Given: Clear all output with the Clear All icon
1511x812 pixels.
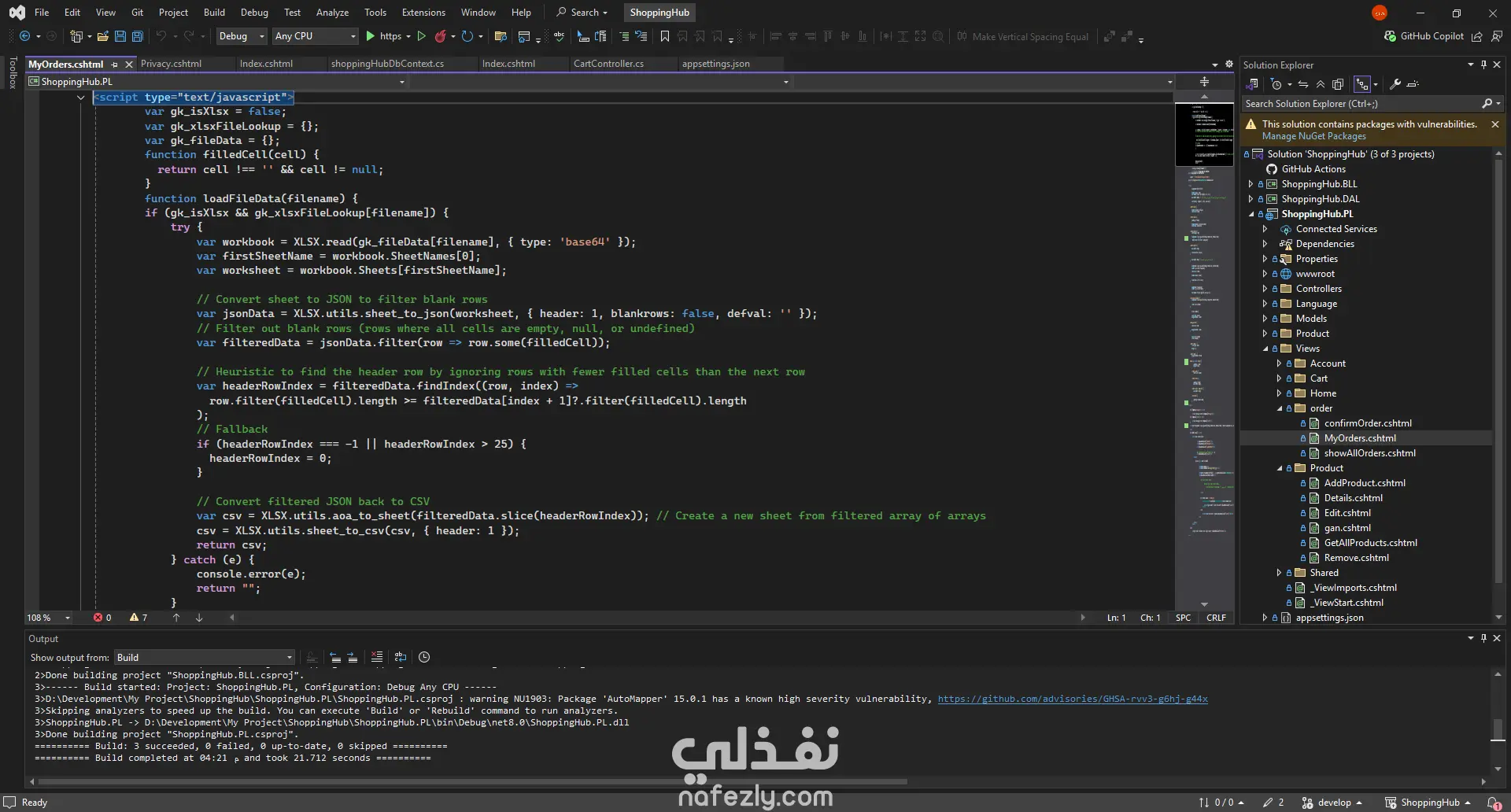Looking at the screenshot, I should [377, 657].
